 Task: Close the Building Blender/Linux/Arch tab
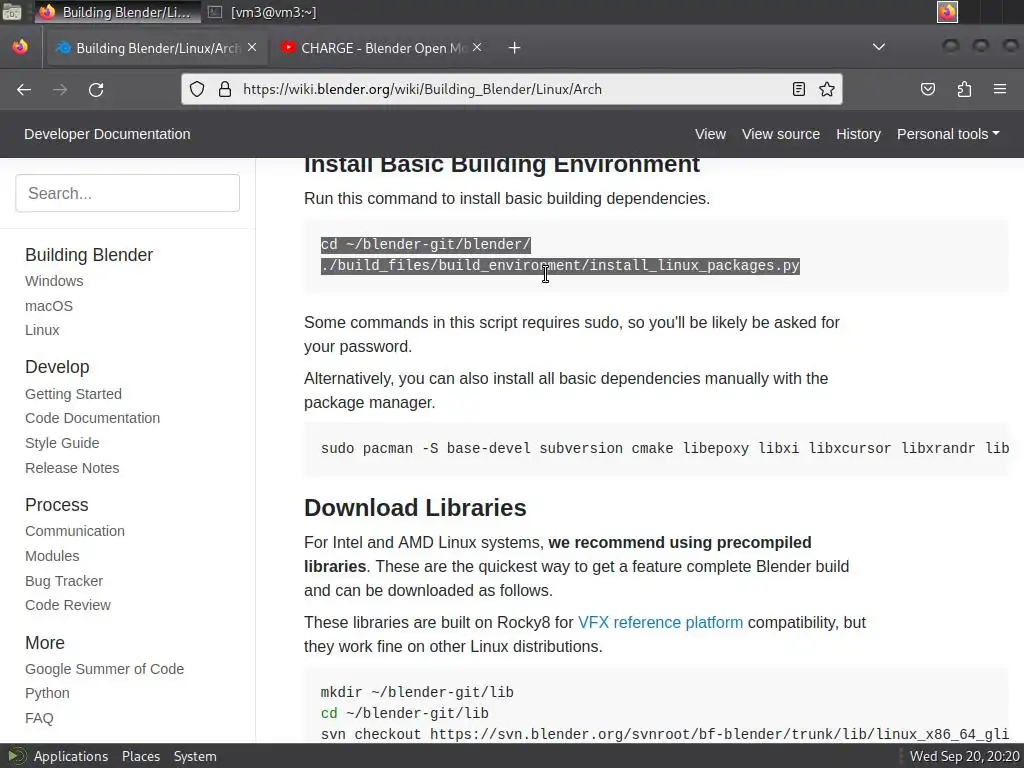coord(252,48)
